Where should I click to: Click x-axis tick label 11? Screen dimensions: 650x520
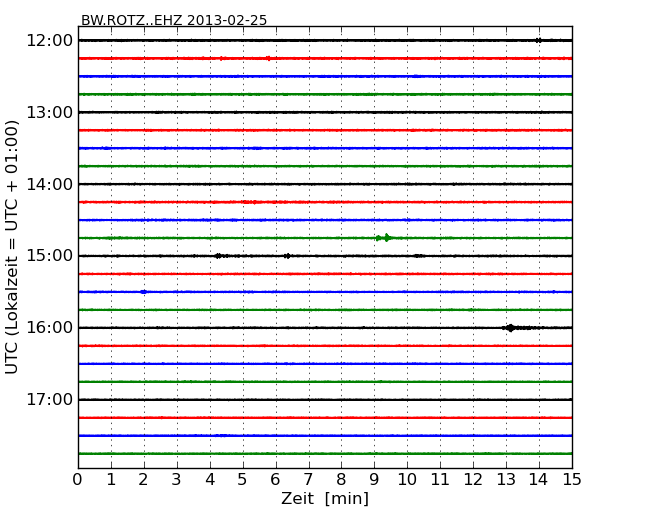[440, 480]
